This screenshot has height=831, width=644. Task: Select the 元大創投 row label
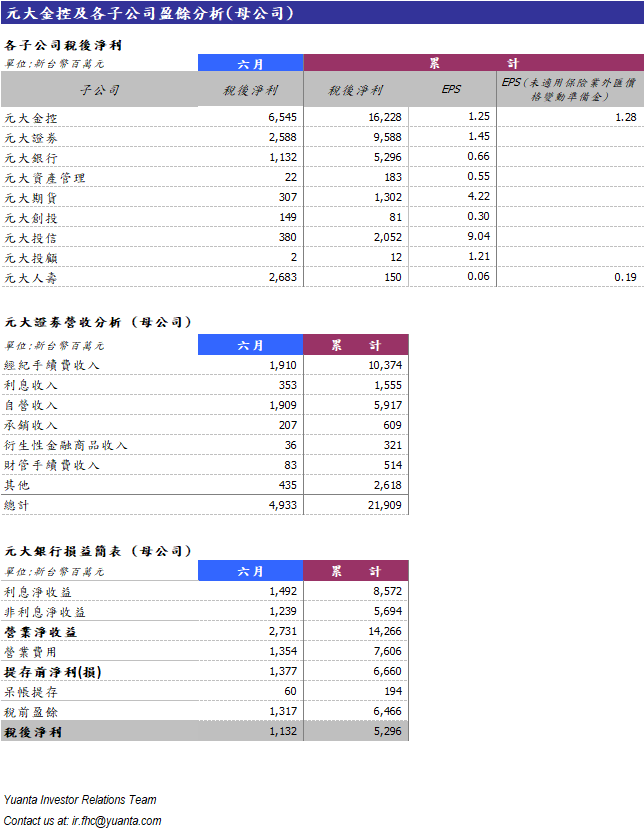click(x=31, y=218)
